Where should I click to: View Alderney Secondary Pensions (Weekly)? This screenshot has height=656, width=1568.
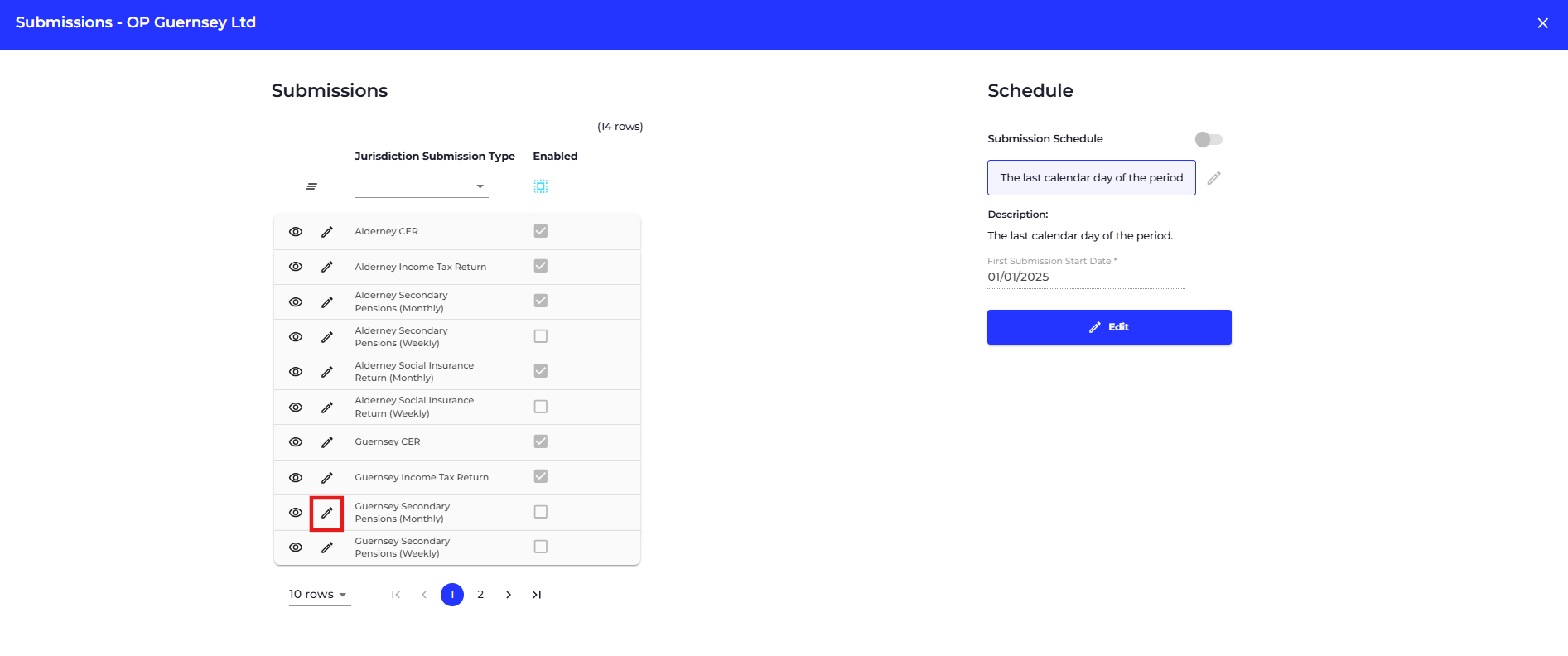296,337
